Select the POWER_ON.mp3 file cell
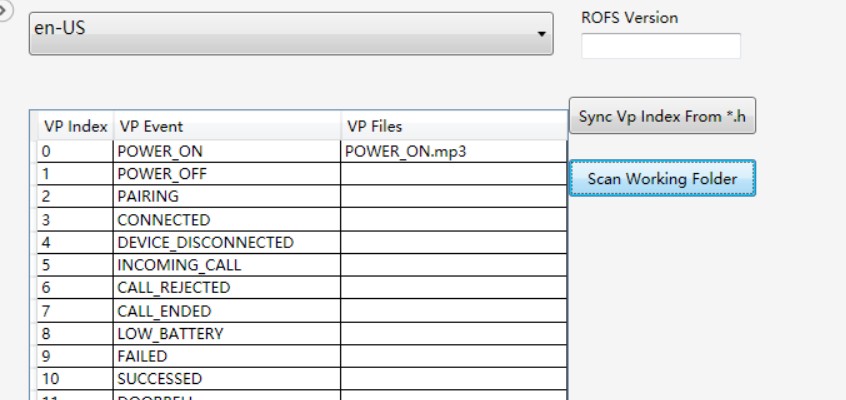846x400 pixels. [453, 152]
